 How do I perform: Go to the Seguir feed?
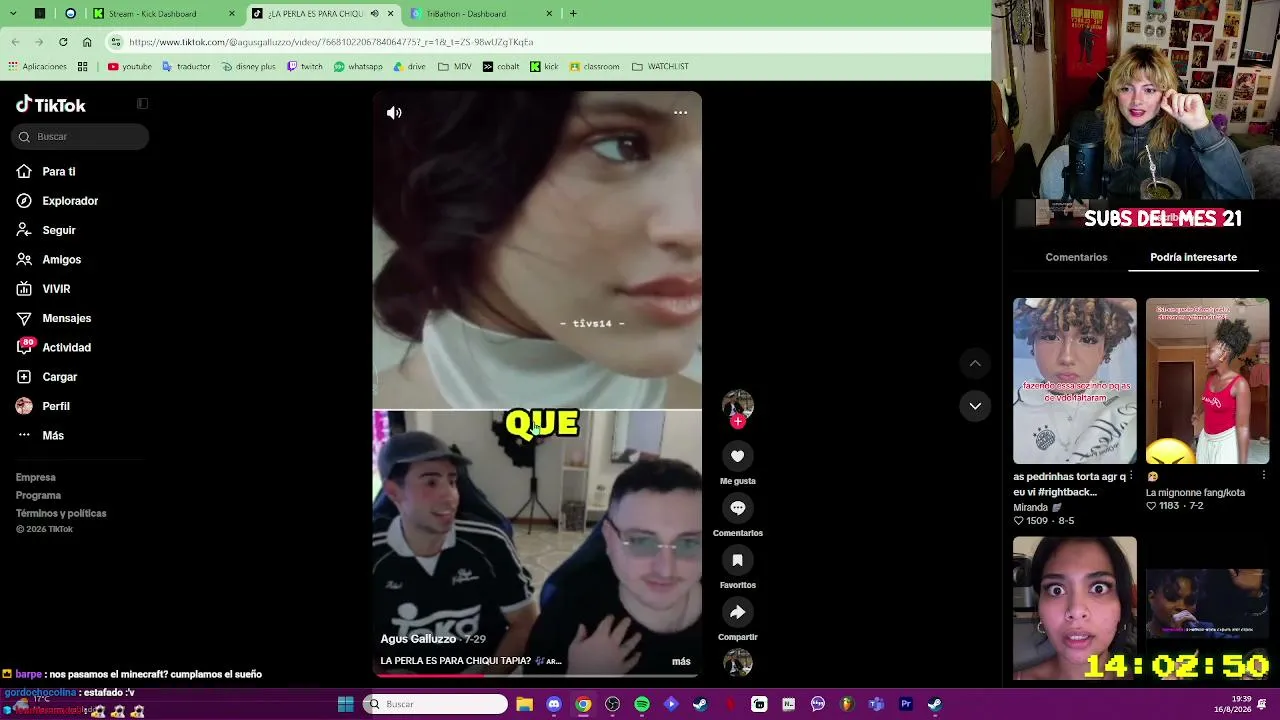[x=46, y=230]
